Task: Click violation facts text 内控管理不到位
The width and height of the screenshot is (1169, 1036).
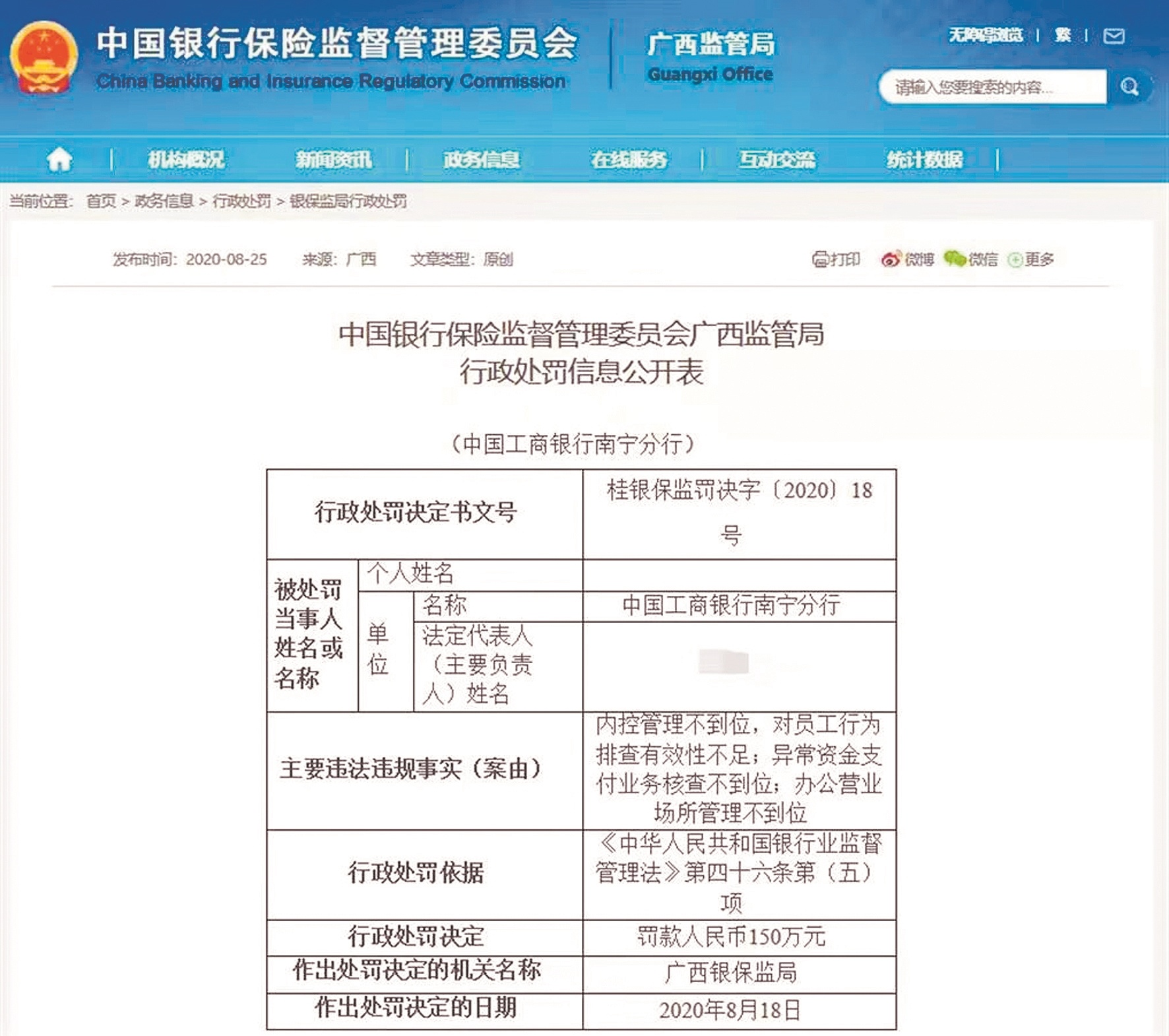Action: [x=740, y=771]
